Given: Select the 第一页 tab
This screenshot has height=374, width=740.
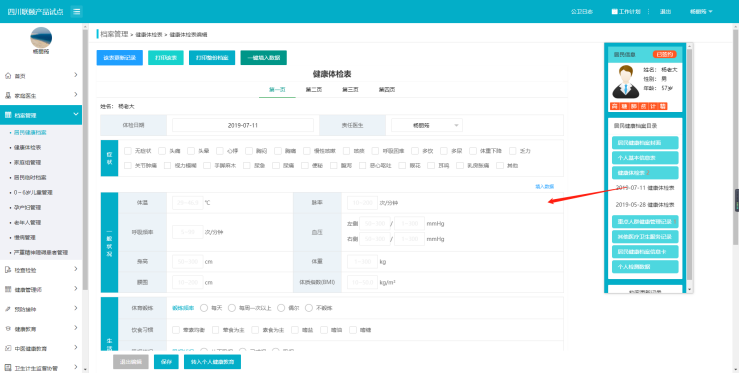Looking at the screenshot, I should tap(277, 89).
